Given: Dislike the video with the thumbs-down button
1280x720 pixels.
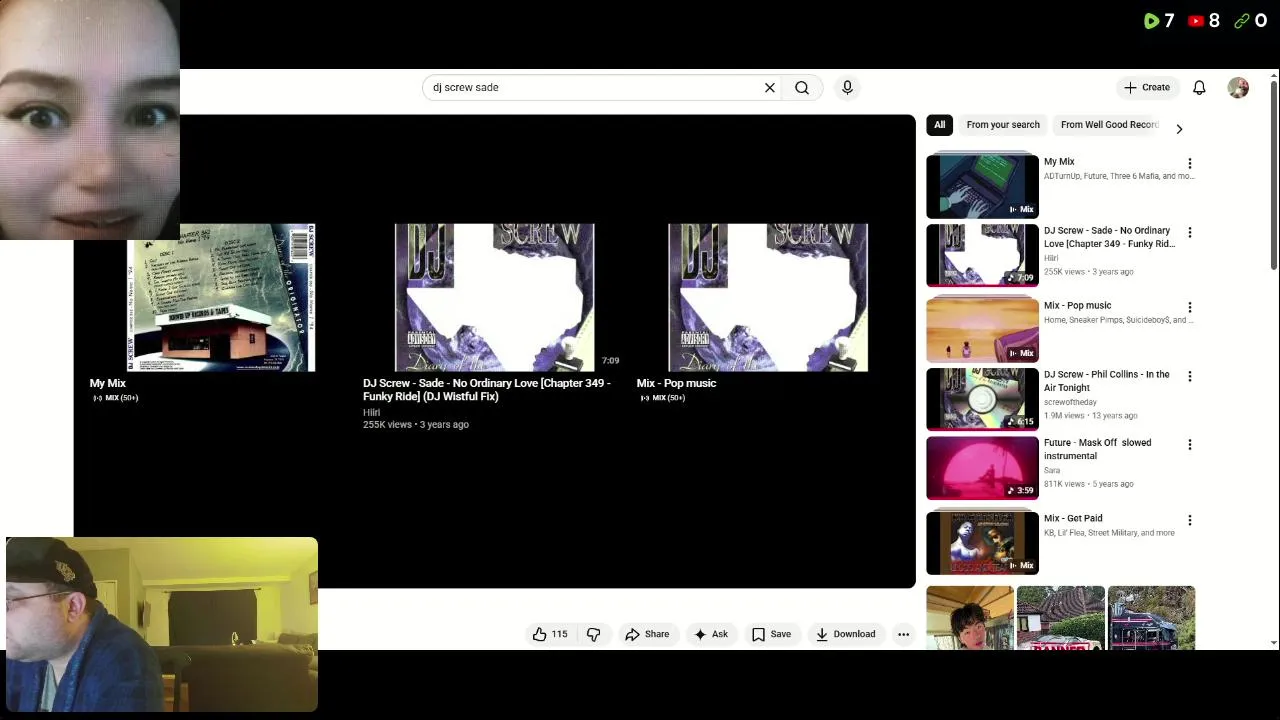Looking at the screenshot, I should 593,634.
